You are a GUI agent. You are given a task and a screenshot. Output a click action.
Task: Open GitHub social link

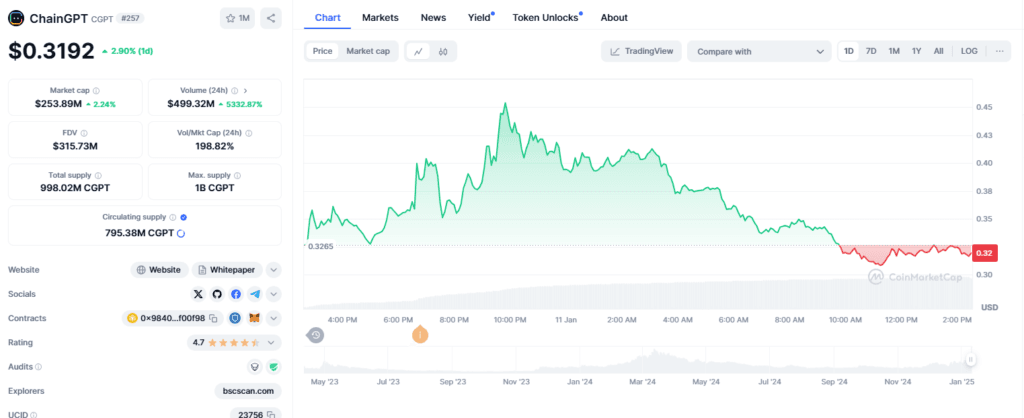(217, 294)
